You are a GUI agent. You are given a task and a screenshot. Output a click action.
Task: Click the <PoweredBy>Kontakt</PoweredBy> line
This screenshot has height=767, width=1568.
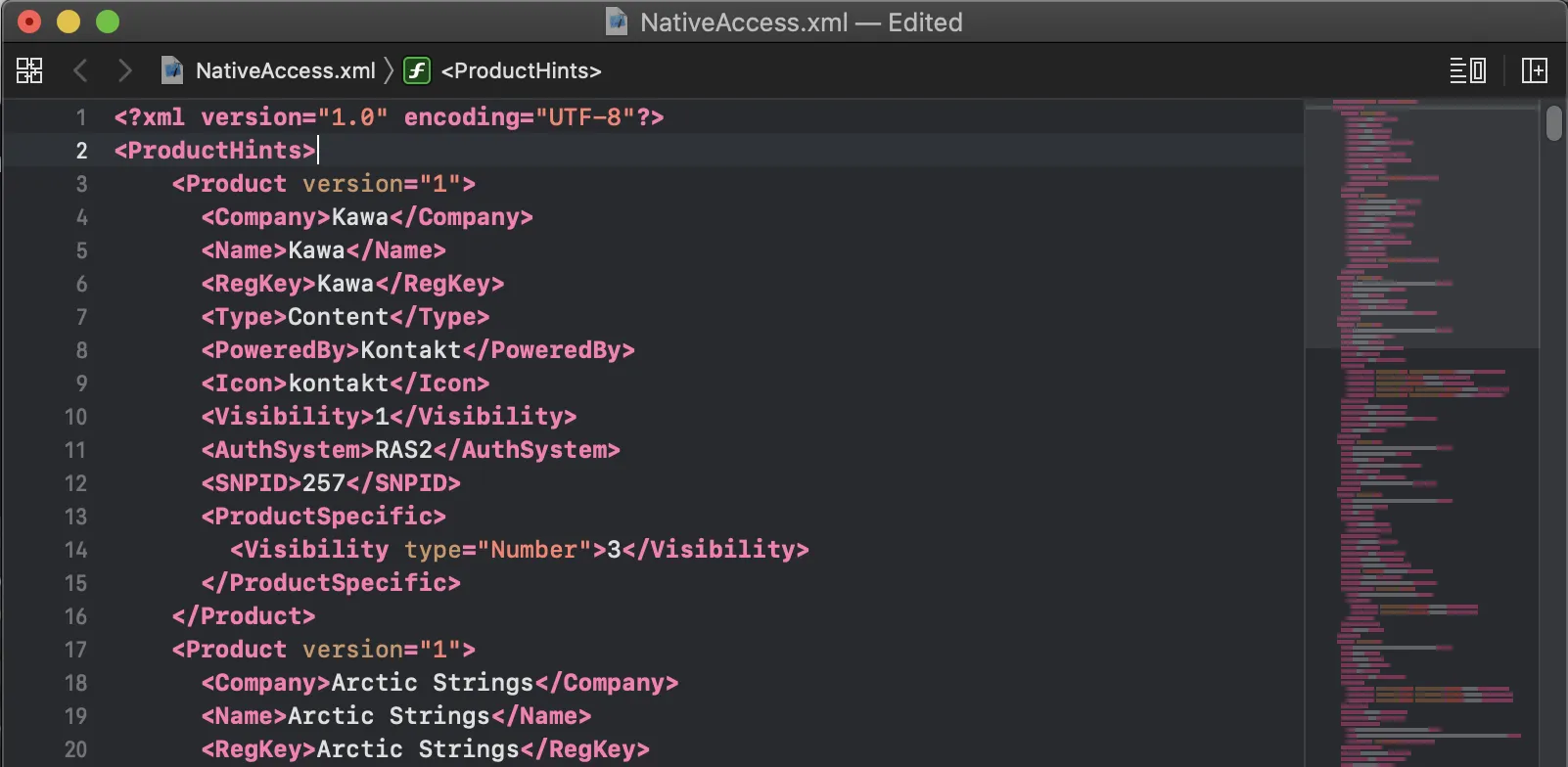coord(418,350)
